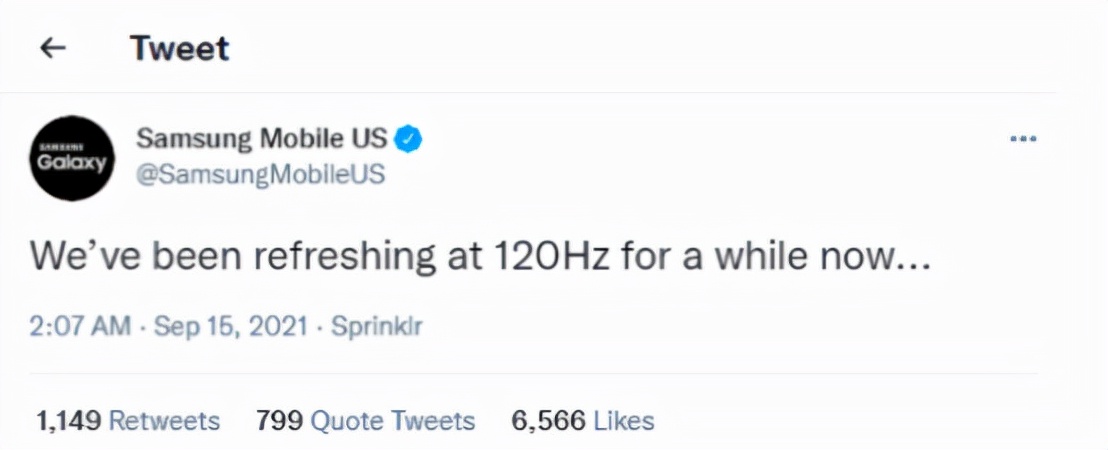
Task: See the Likes label list
Action: (624, 421)
